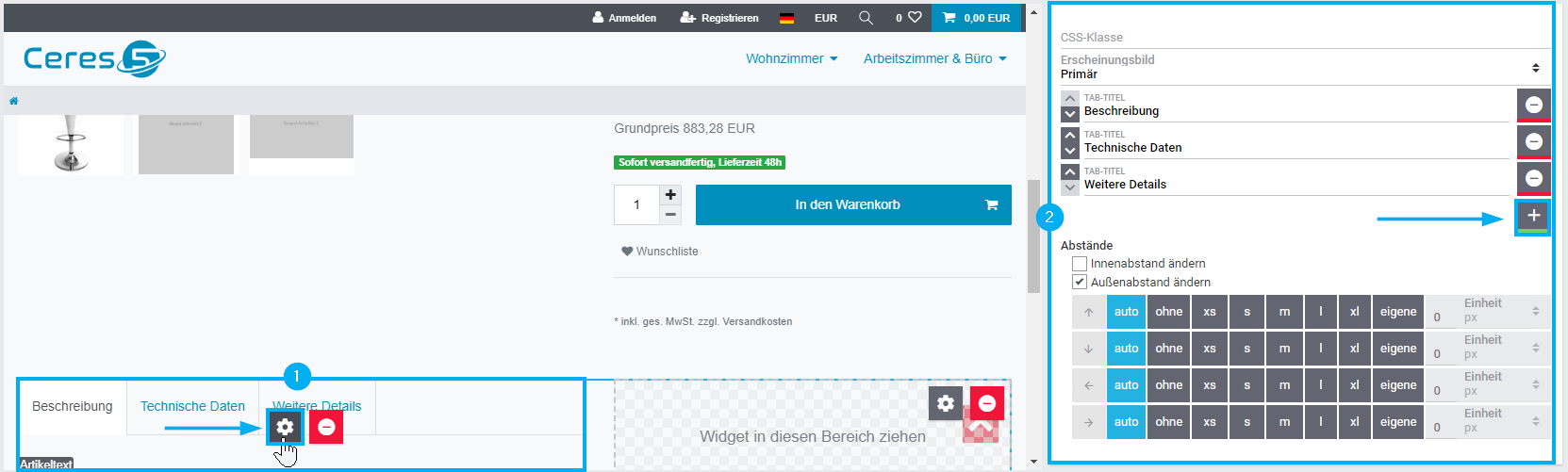Decrease quantity with minus button
1568x472 pixels.
670,215
